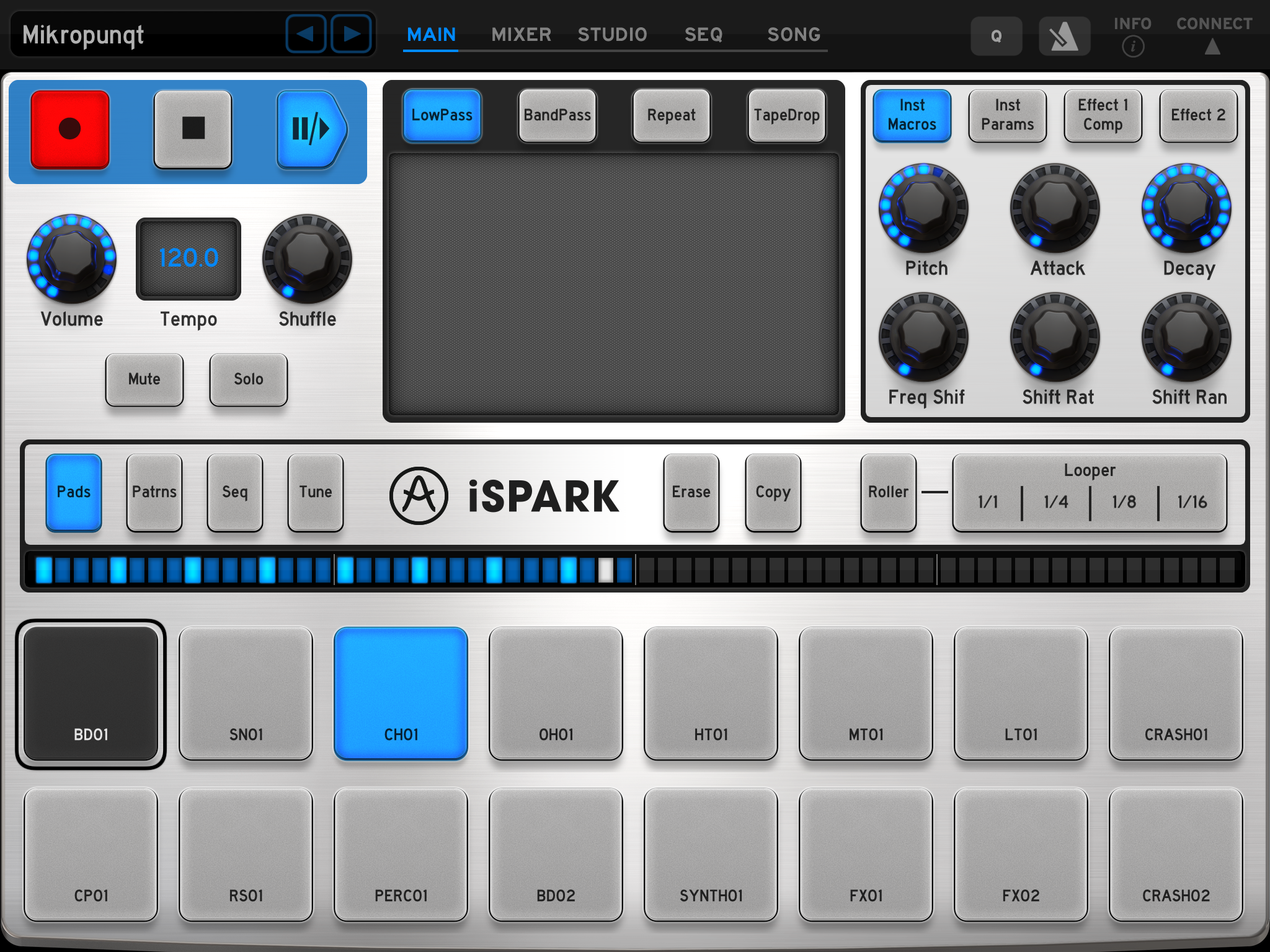Enable the LowPass filter effect
The width and height of the screenshot is (1270, 952).
coord(442,116)
